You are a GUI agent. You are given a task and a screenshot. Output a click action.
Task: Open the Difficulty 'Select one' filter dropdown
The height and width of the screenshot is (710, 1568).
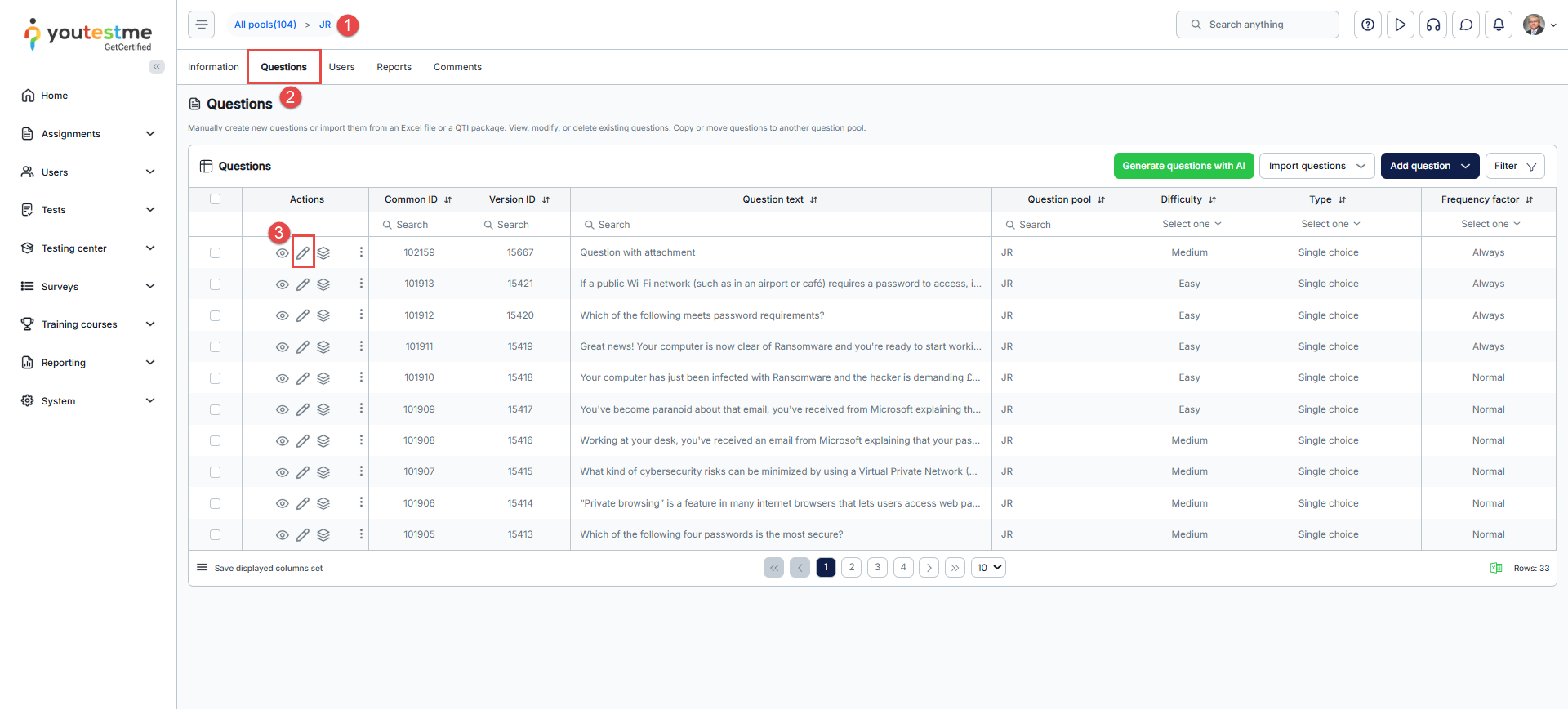point(1191,224)
